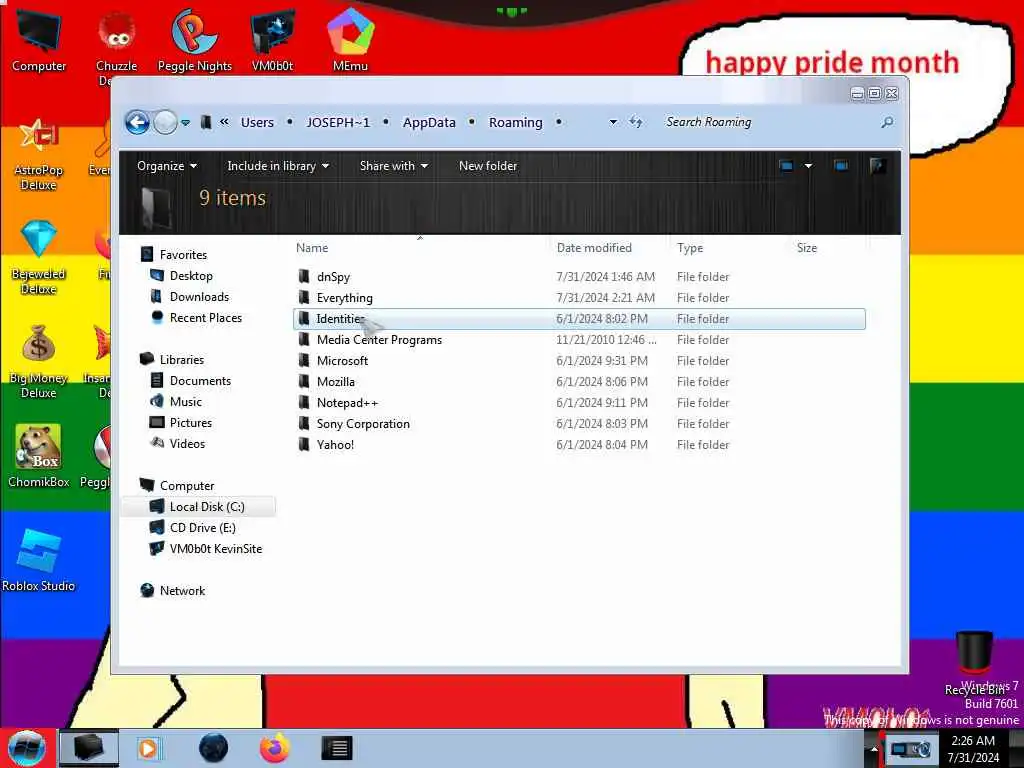Image resolution: width=1024 pixels, height=768 pixels.
Task: Open the Computer desktop icon
Action: pos(39,40)
